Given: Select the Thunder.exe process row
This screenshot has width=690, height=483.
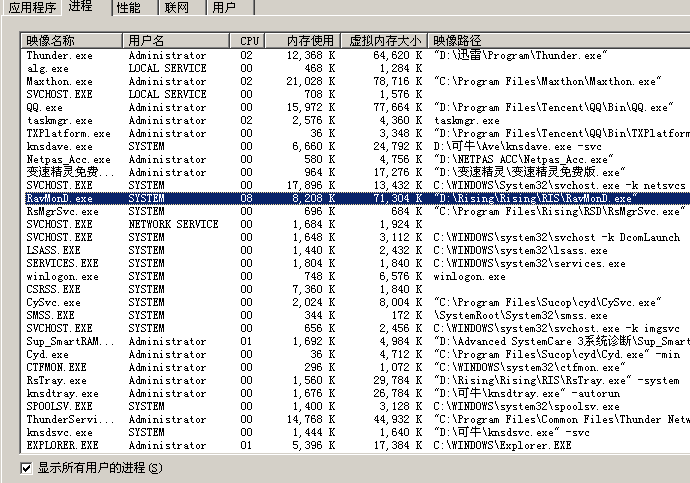Looking at the screenshot, I should 356,55.
